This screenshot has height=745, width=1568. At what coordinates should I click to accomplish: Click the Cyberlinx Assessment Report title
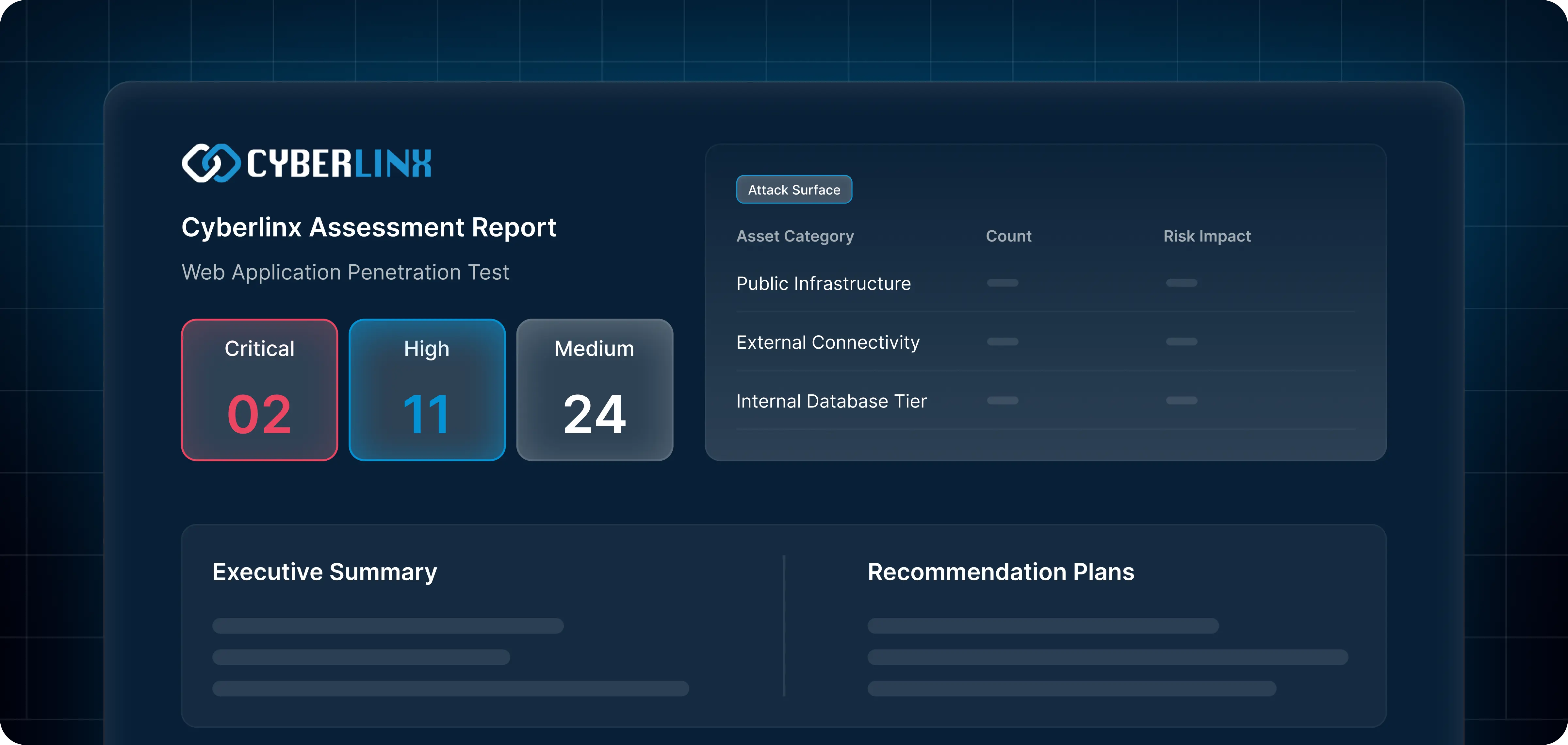[x=369, y=228]
